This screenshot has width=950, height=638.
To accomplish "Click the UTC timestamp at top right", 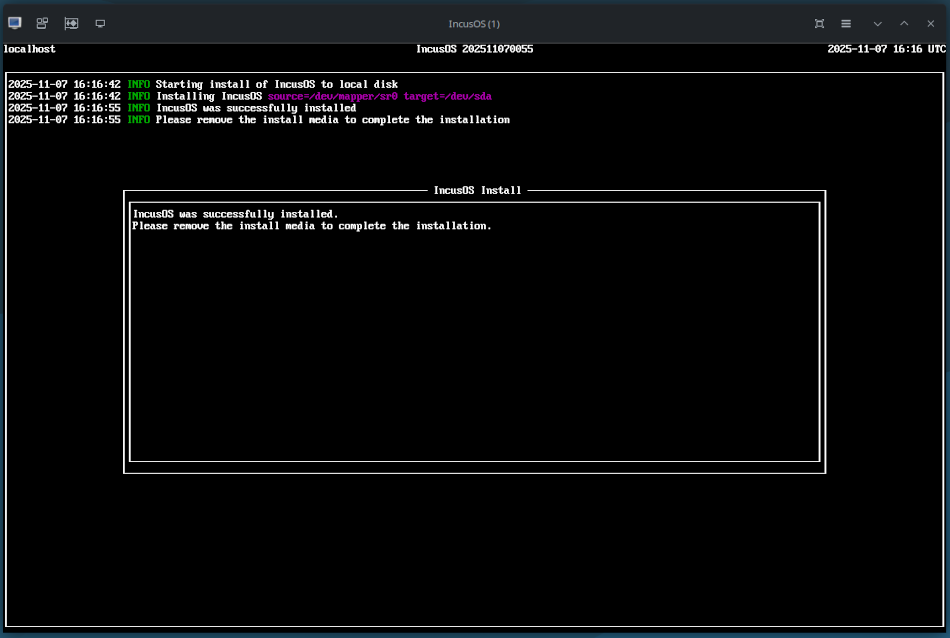I will [x=886, y=49].
